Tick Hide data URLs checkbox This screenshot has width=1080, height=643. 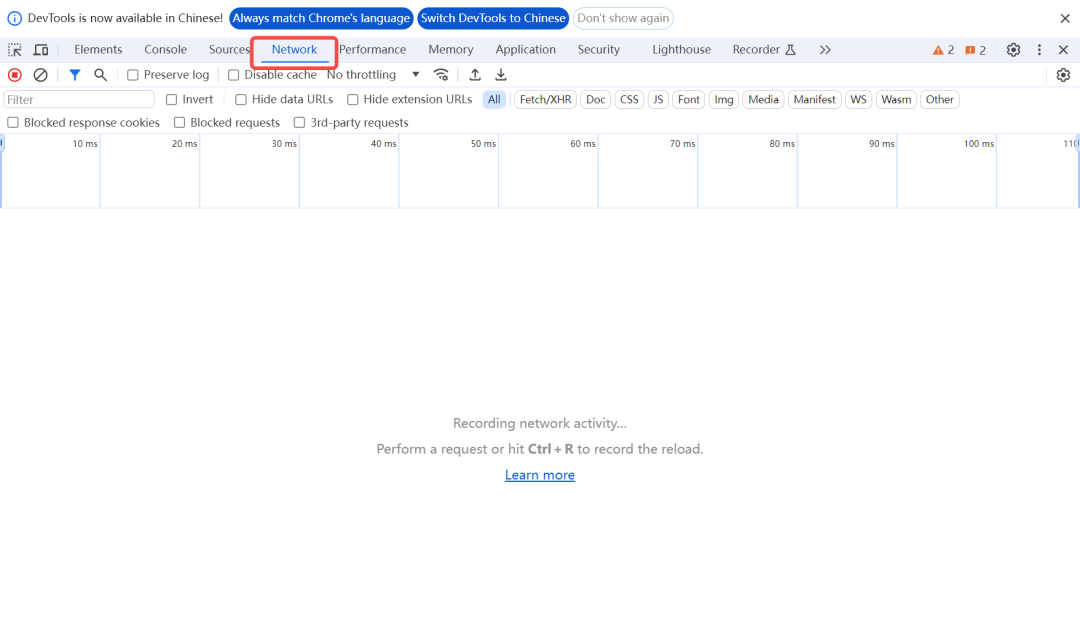pos(241,100)
